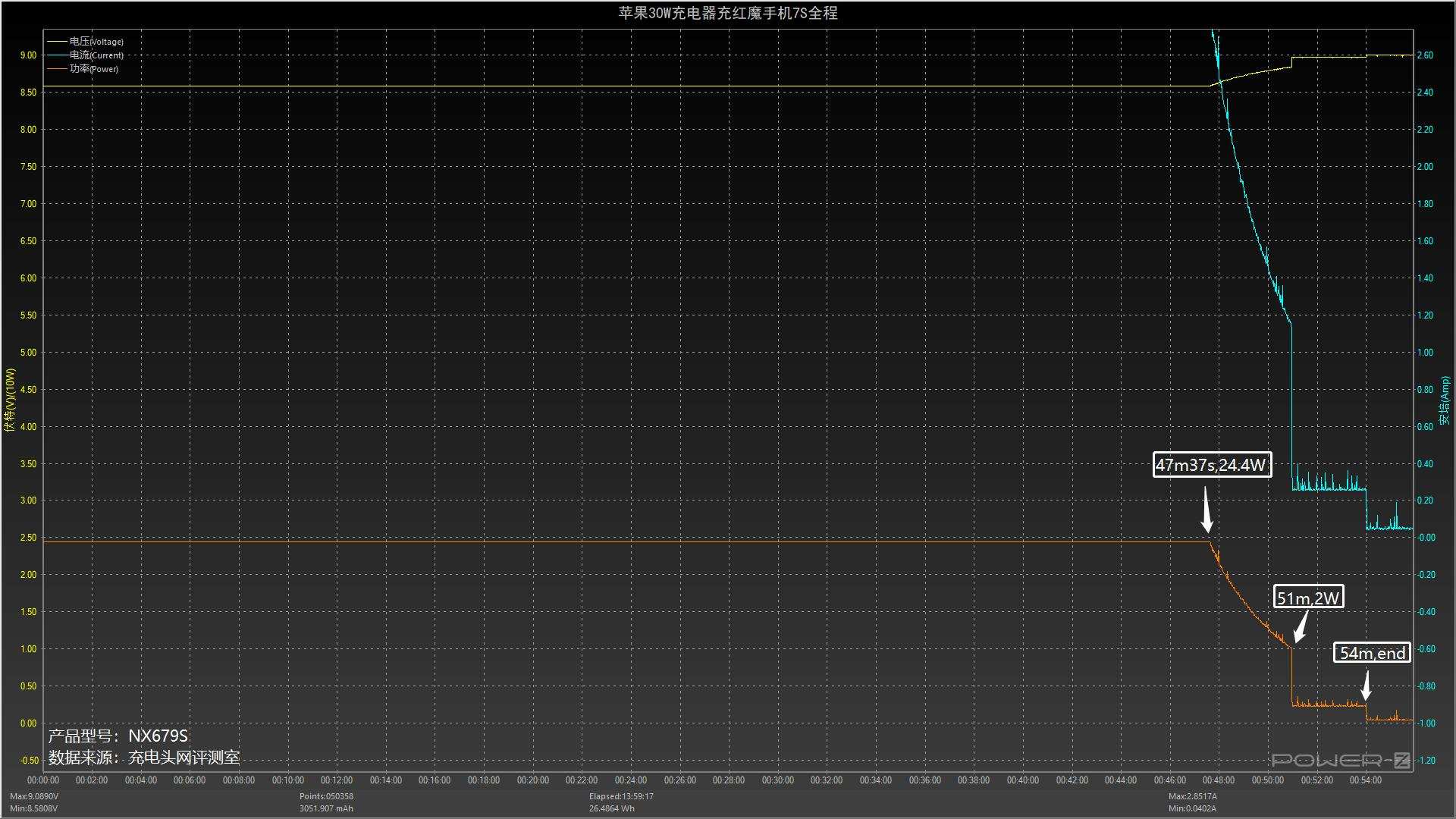The height and width of the screenshot is (819, 1456).
Task: Click the 00:40:00 time axis label
Action: (x=1023, y=780)
